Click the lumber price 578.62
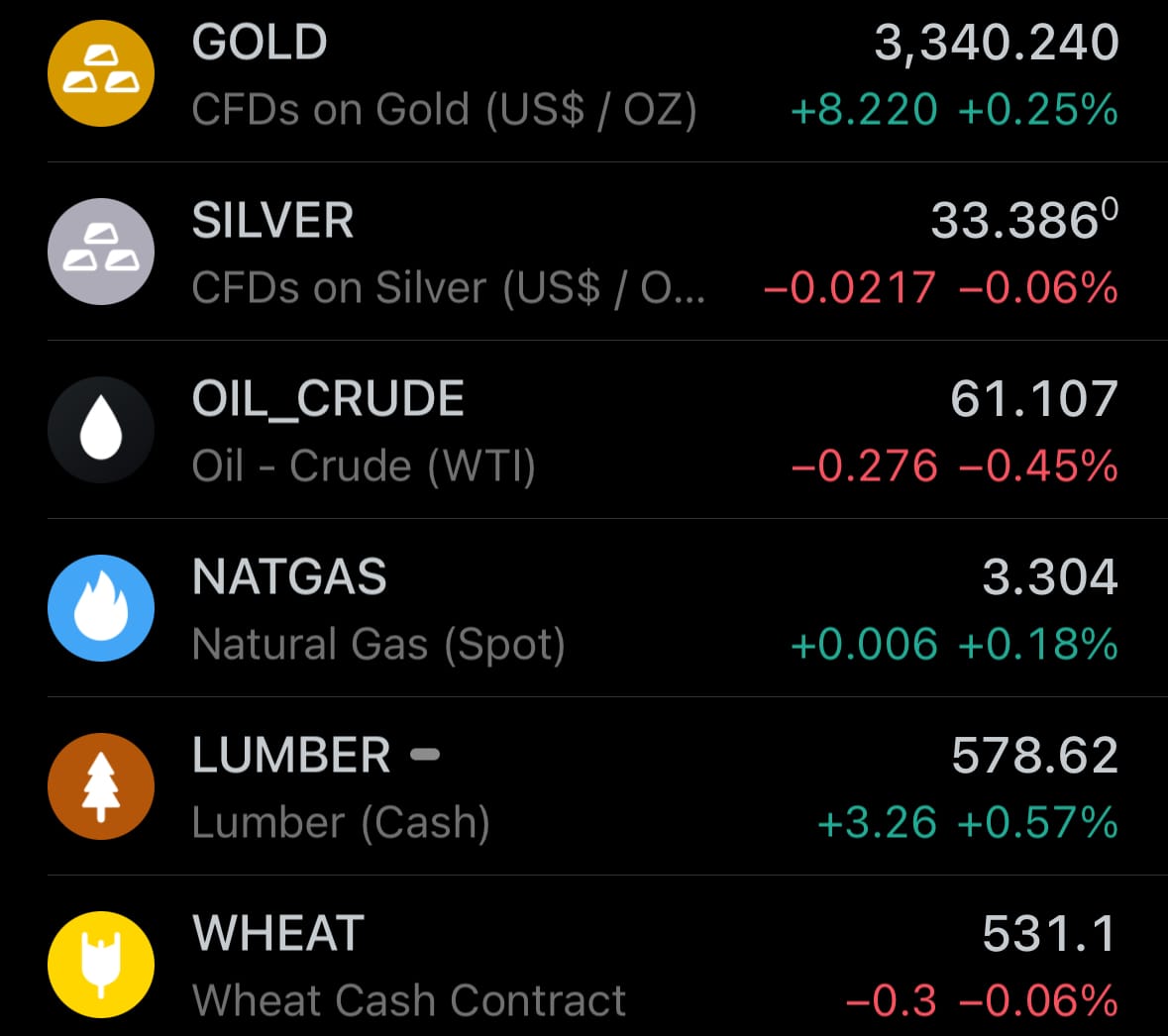 pos(1034,756)
